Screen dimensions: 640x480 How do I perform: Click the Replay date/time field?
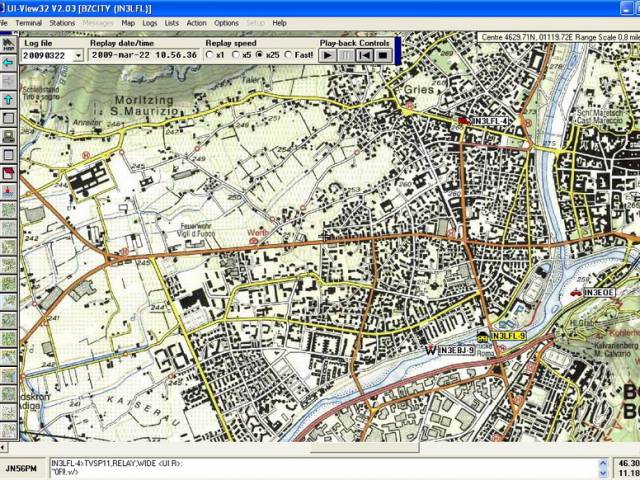click(x=144, y=55)
